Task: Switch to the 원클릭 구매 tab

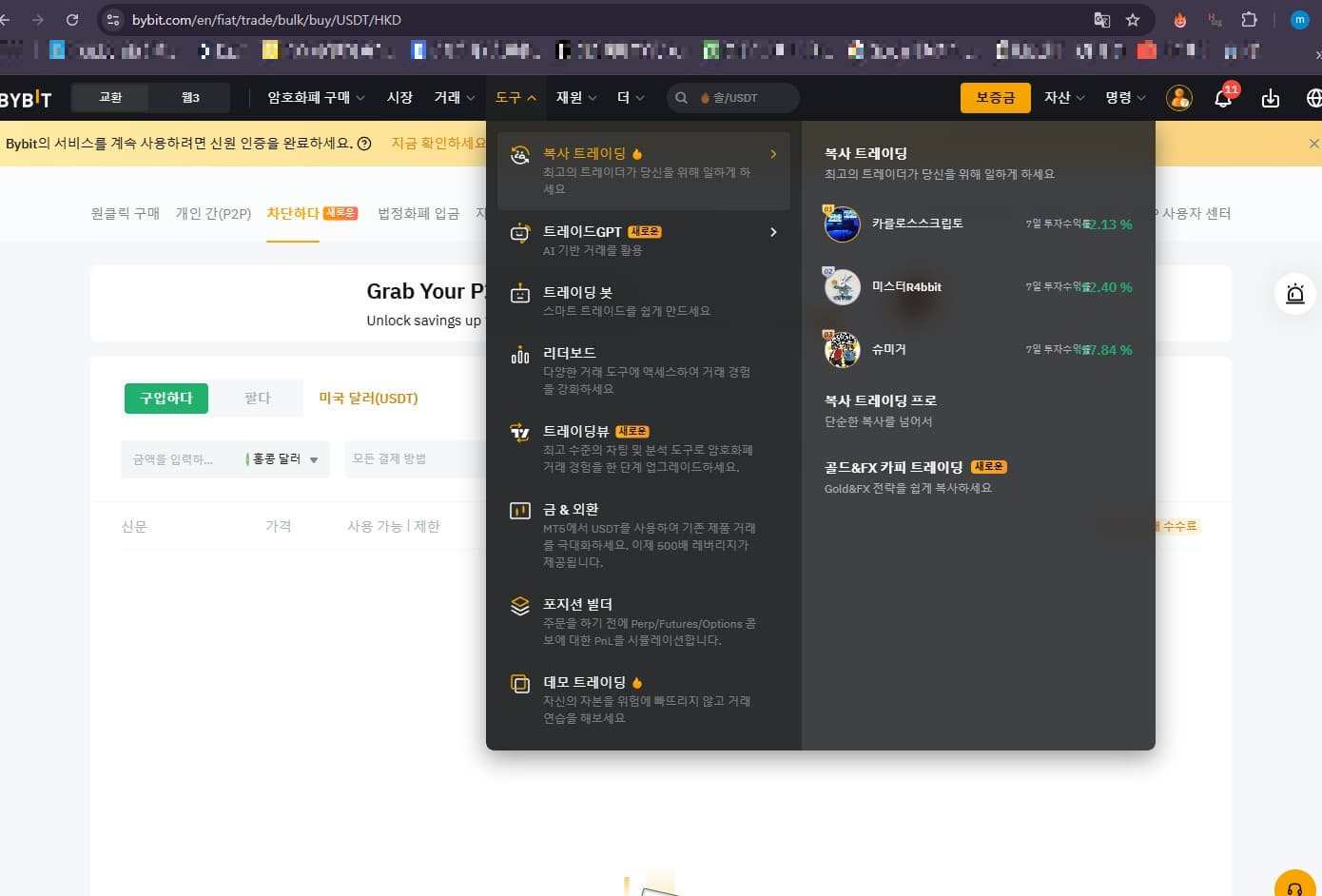Action: pos(126,214)
